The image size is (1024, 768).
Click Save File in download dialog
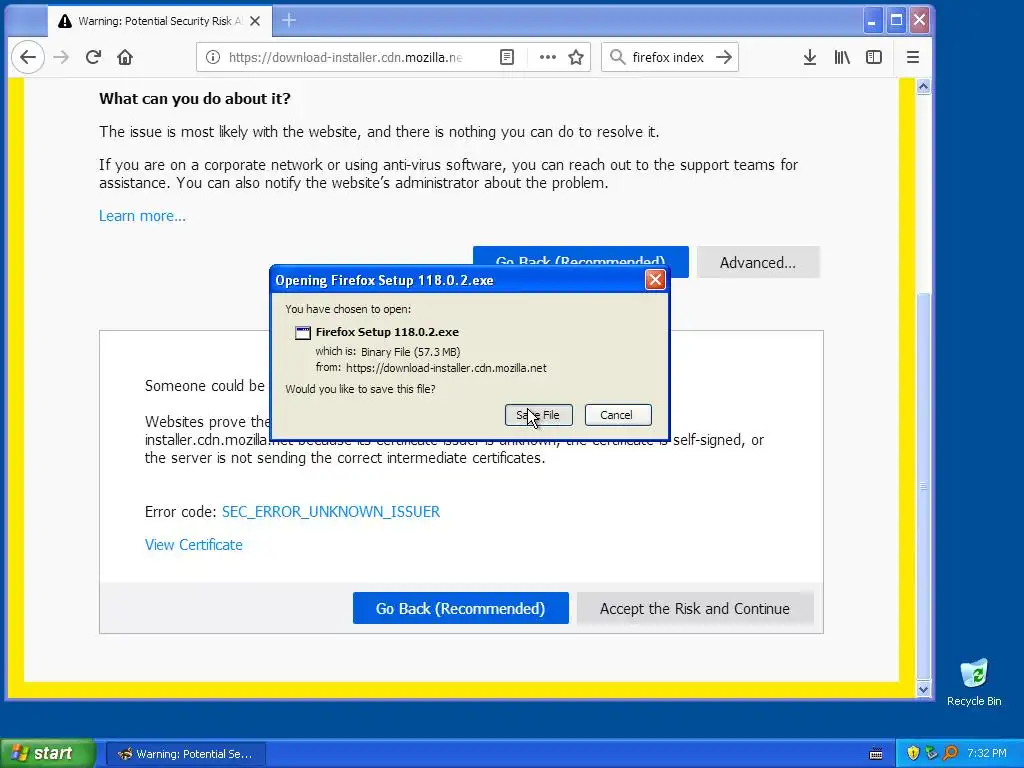point(539,415)
